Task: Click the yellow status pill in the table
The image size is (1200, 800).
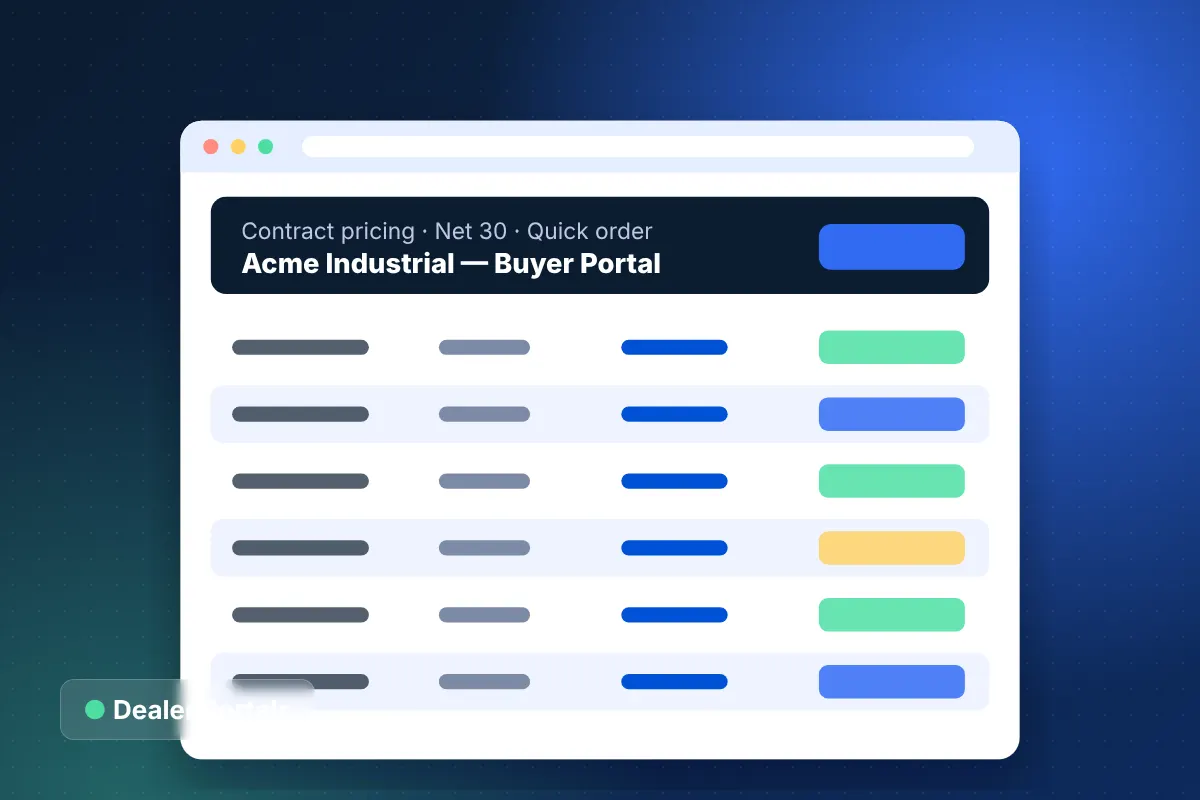Action: pyautogui.click(x=892, y=548)
